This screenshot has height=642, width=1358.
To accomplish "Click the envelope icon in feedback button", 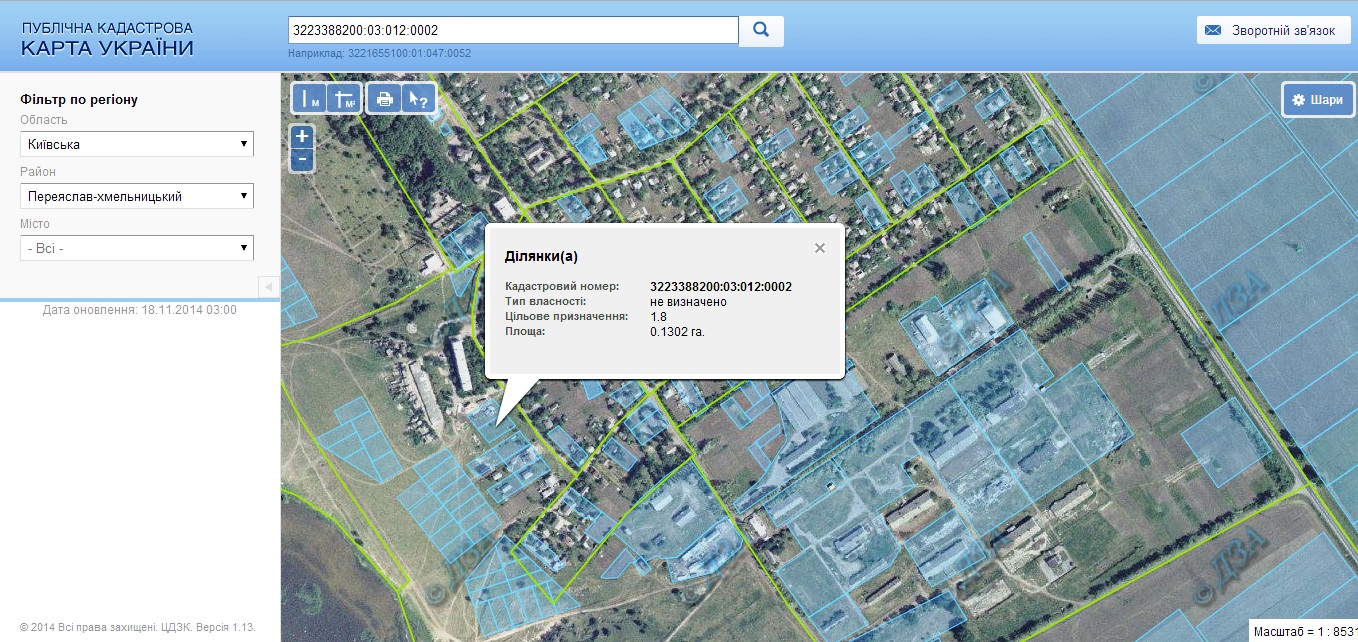I will pos(1213,31).
